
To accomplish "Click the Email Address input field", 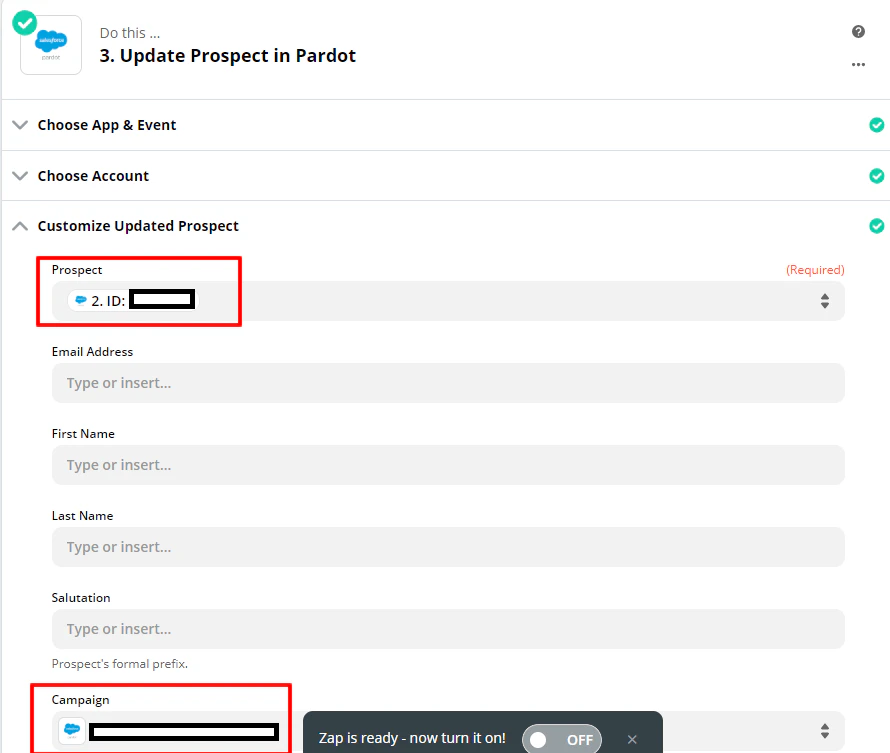I will (445, 382).
